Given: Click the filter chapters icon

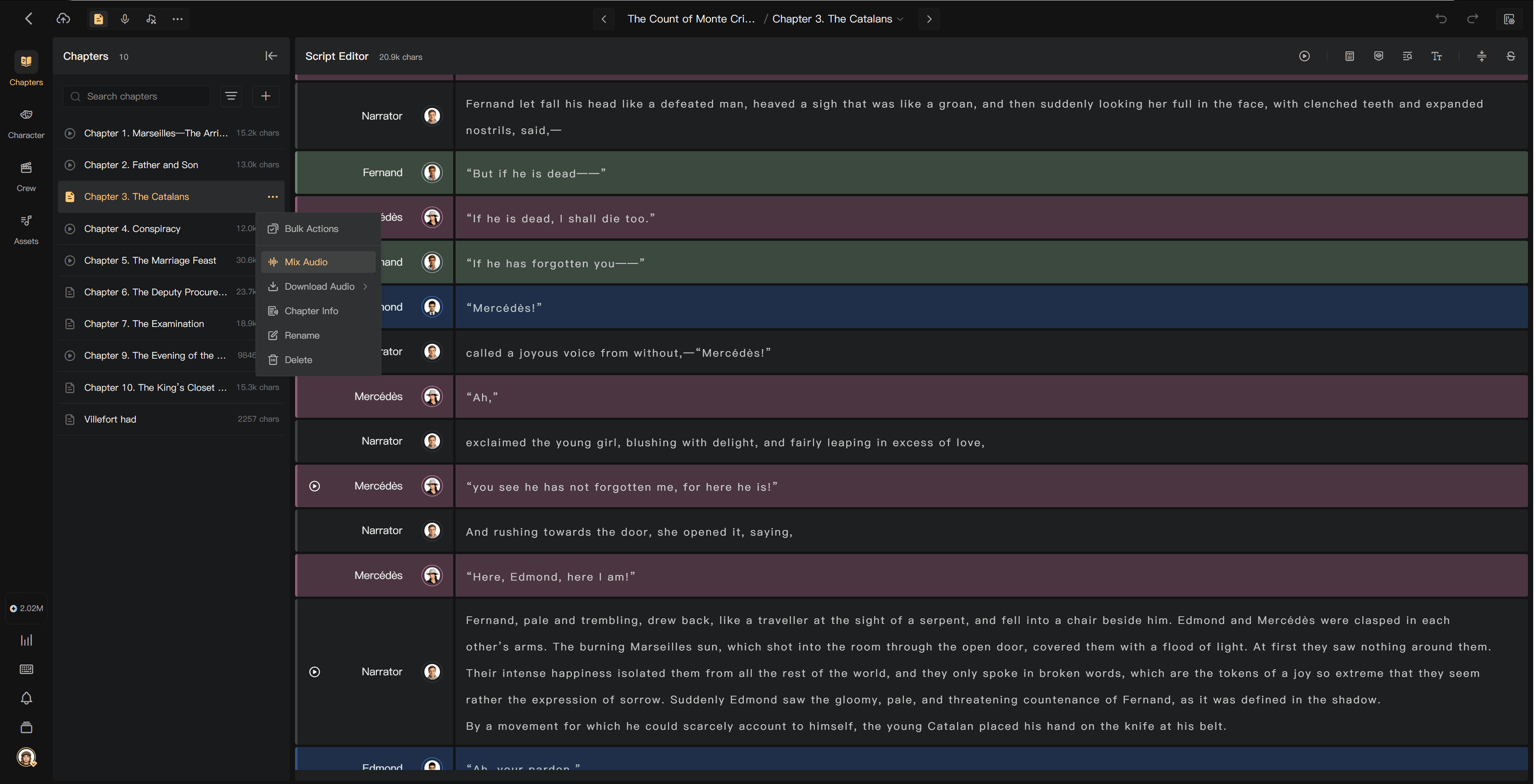Looking at the screenshot, I should (231, 96).
